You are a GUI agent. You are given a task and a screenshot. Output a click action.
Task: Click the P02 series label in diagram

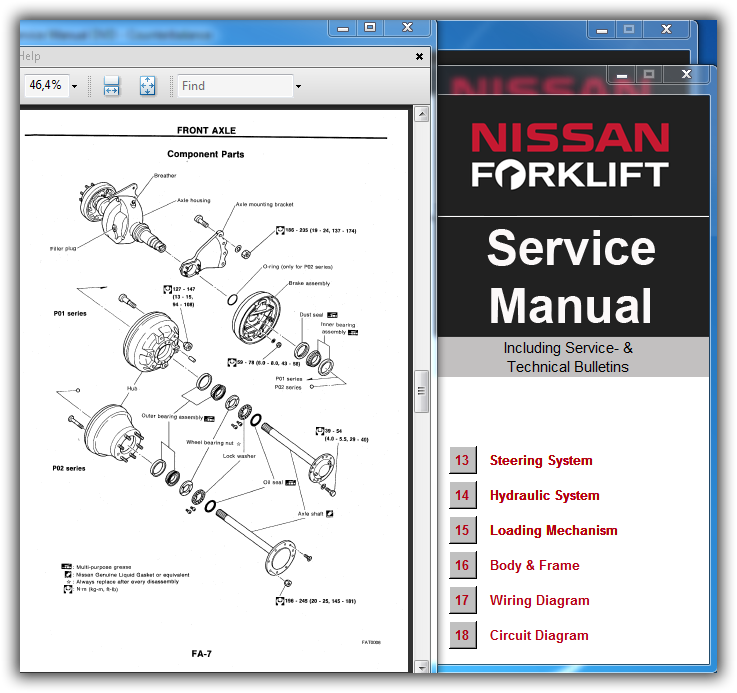click(69, 468)
